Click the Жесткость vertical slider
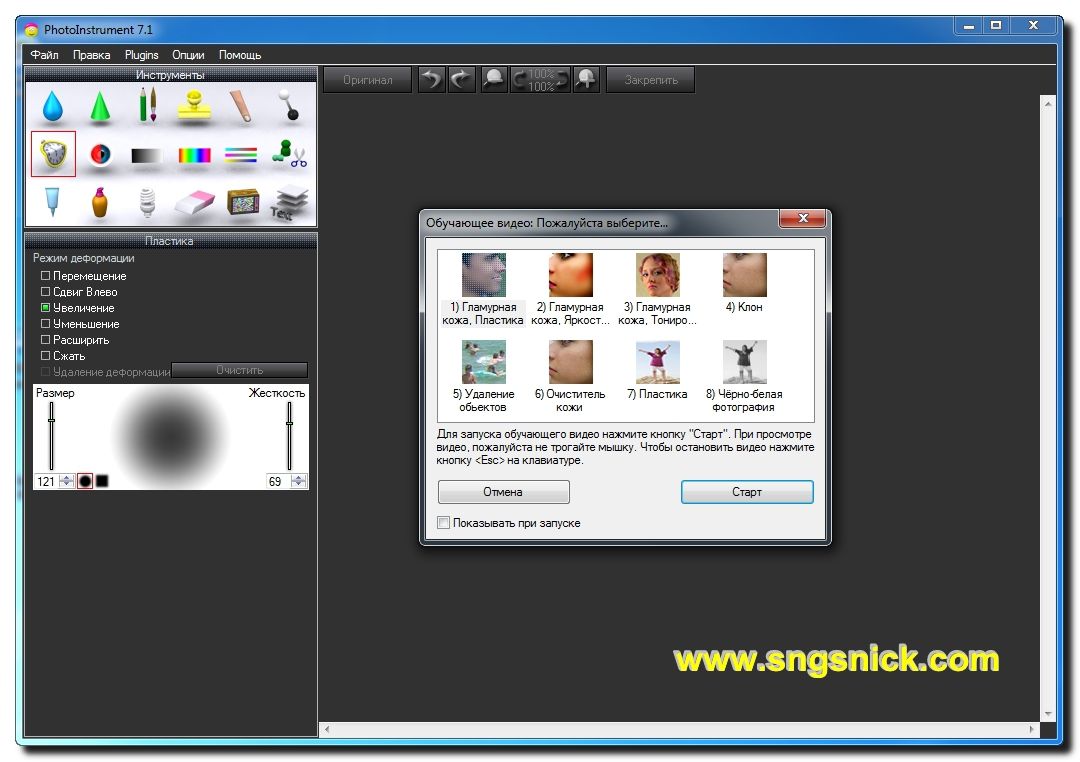This screenshot has height=762, width=1080. click(290, 436)
